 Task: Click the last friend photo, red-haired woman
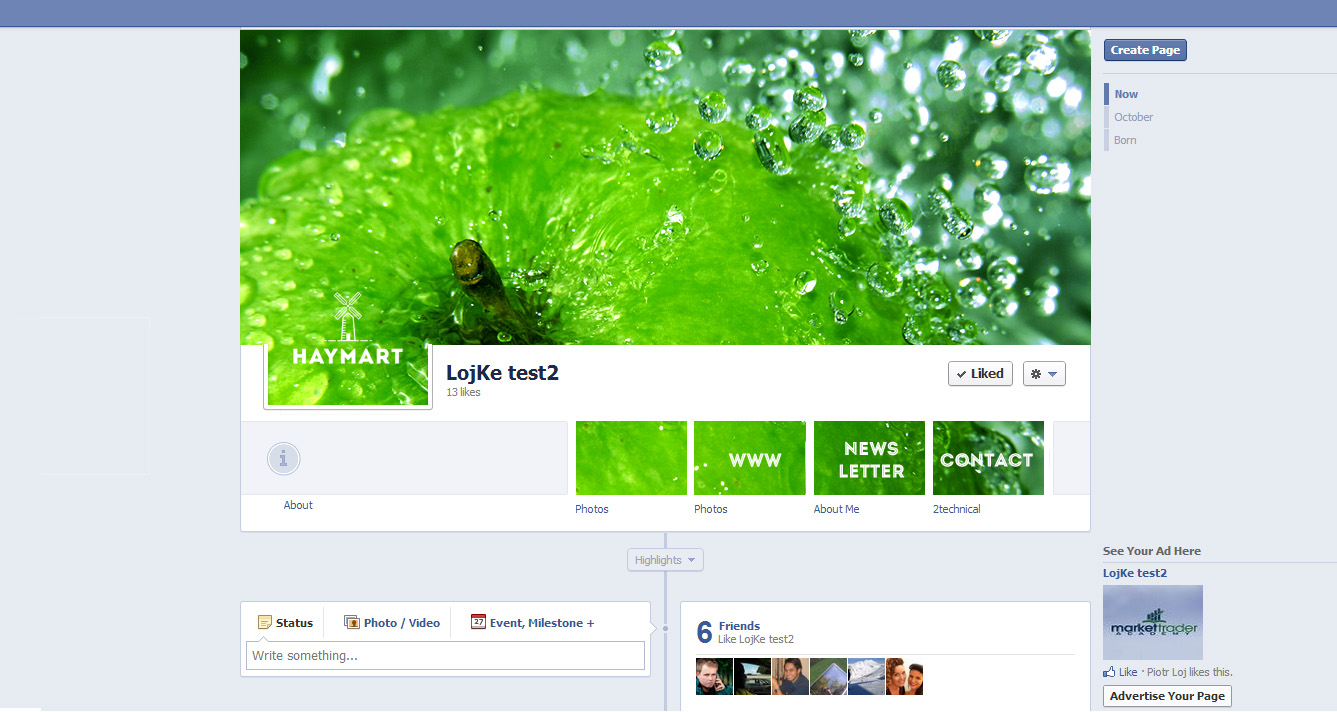[904, 676]
